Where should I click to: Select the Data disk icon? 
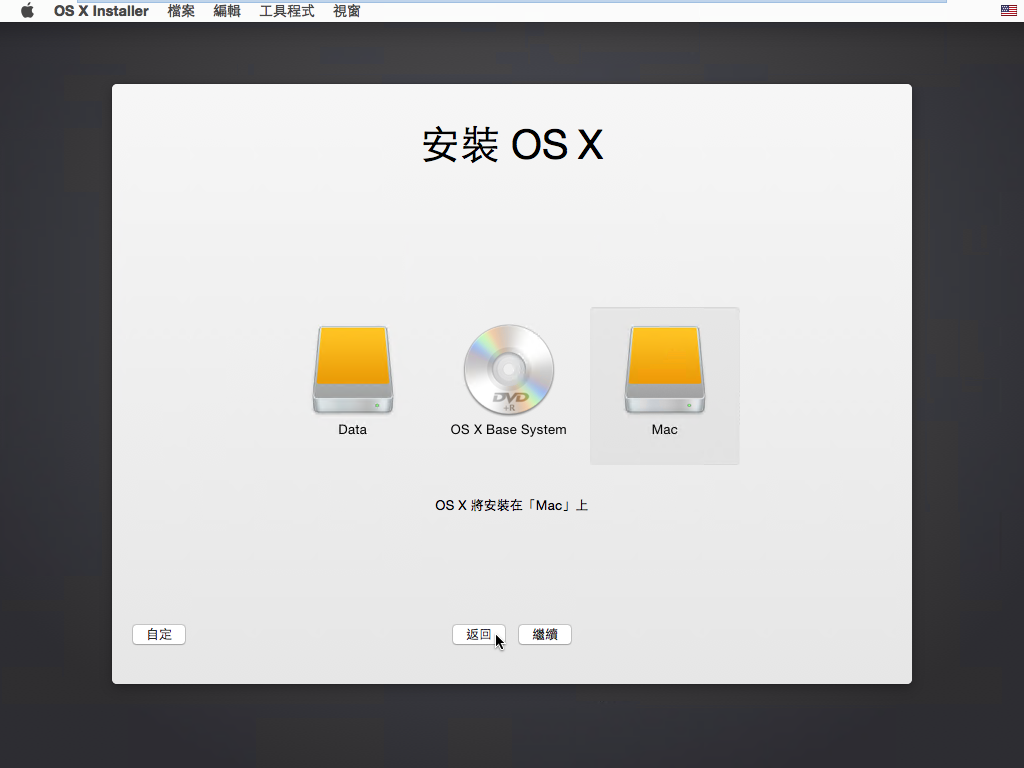[353, 370]
